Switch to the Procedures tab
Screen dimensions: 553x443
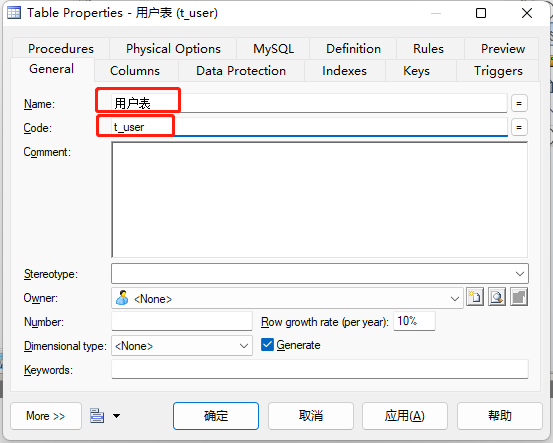tap(61, 48)
